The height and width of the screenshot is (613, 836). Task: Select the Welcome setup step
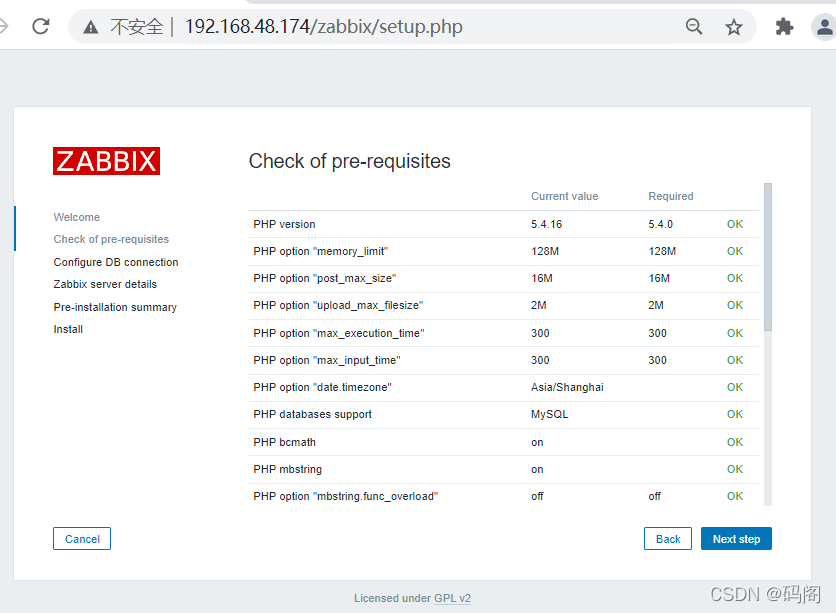(x=77, y=217)
